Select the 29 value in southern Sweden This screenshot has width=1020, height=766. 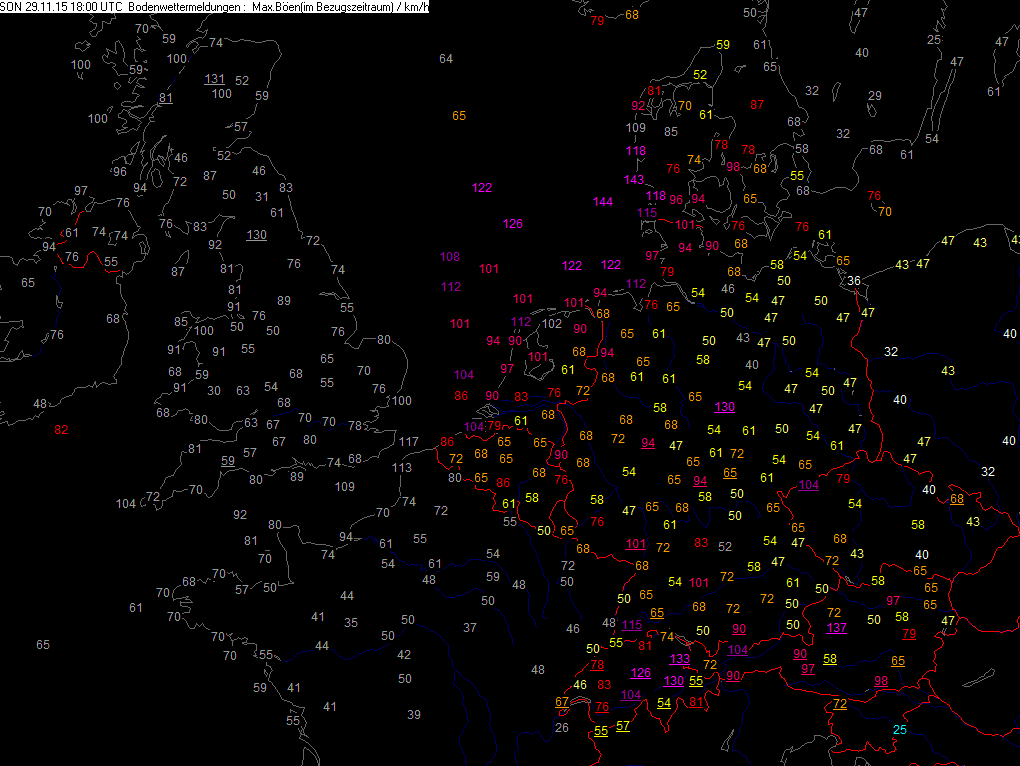pyautogui.click(x=875, y=96)
